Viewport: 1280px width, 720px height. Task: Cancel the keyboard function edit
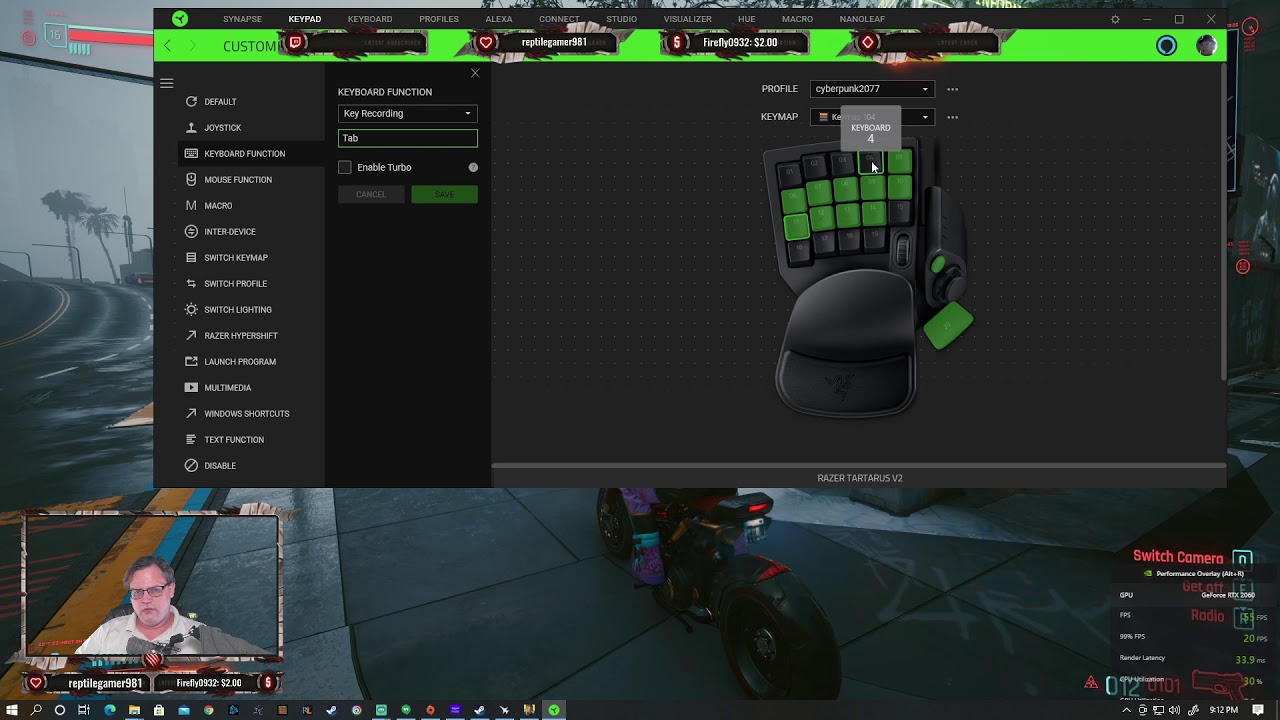(371, 194)
